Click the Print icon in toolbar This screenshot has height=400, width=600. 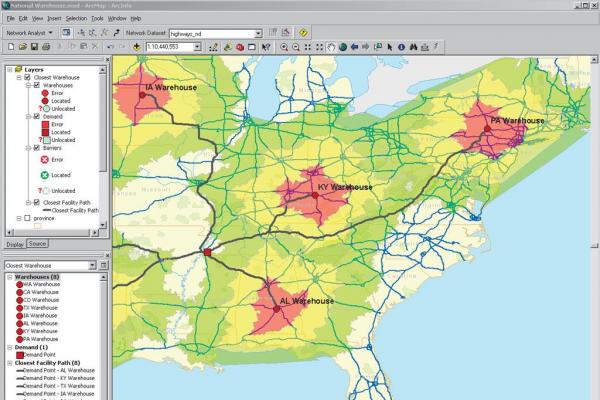point(45,47)
